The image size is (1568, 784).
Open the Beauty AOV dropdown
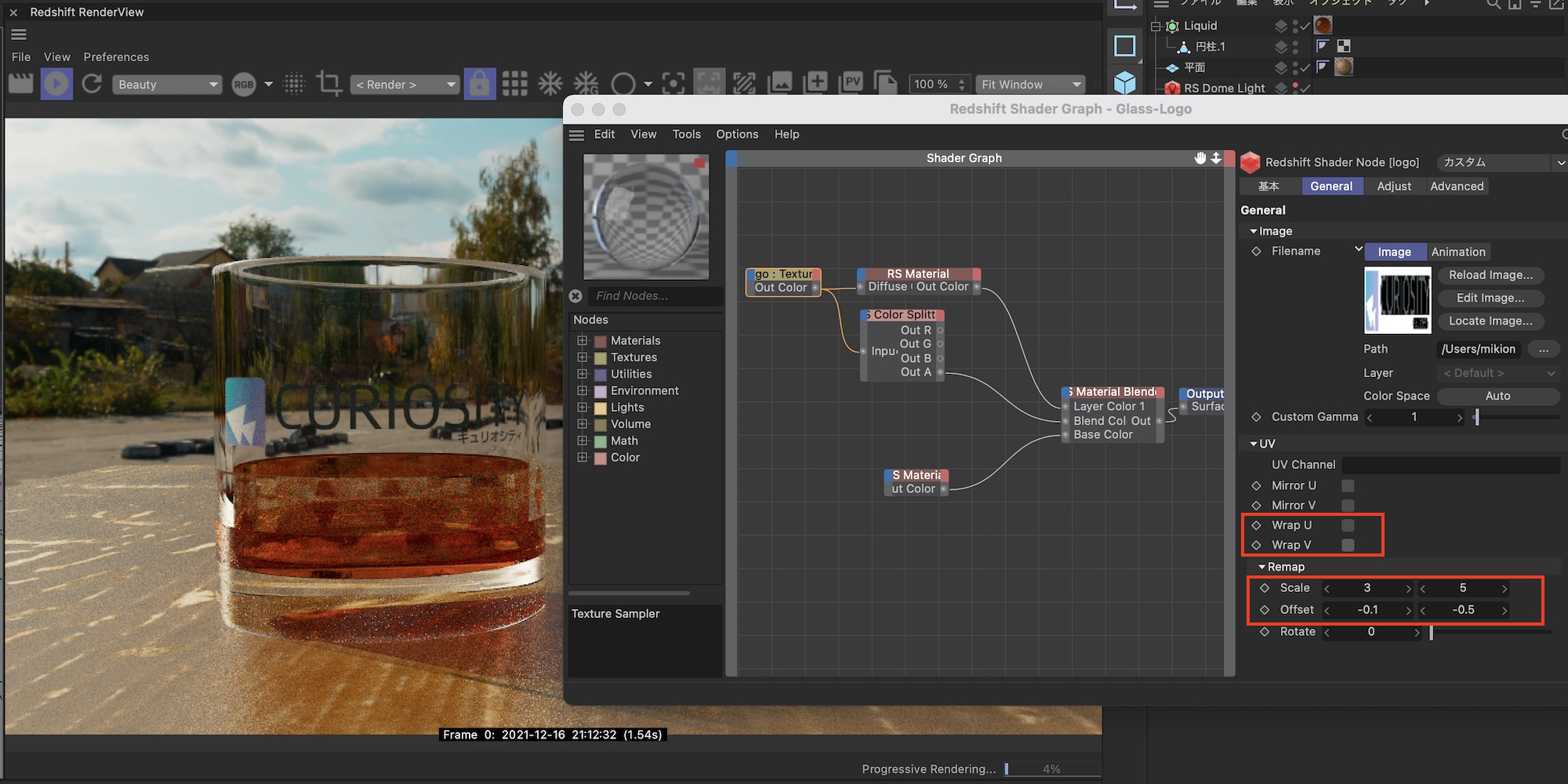pyautogui.click(x=167, y=85)
